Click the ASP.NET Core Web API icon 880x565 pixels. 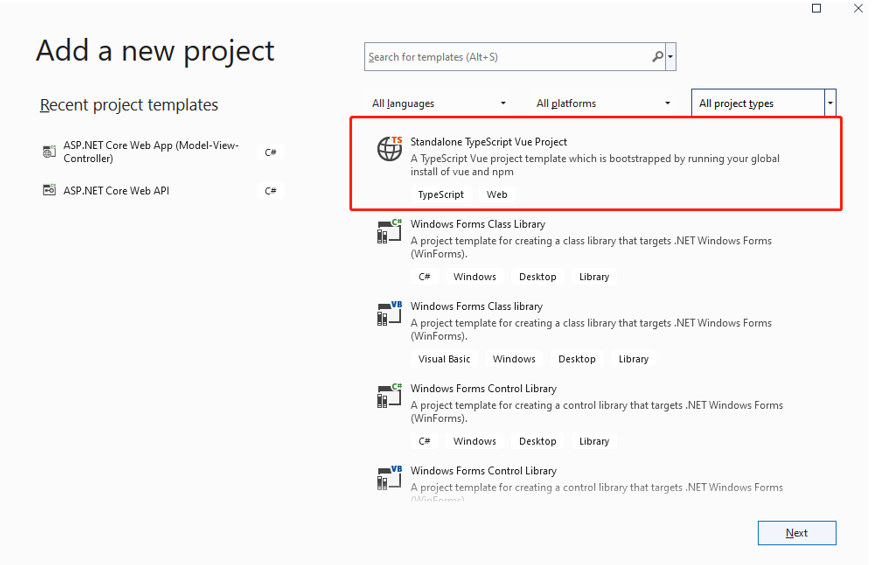[x=49, y=190]
